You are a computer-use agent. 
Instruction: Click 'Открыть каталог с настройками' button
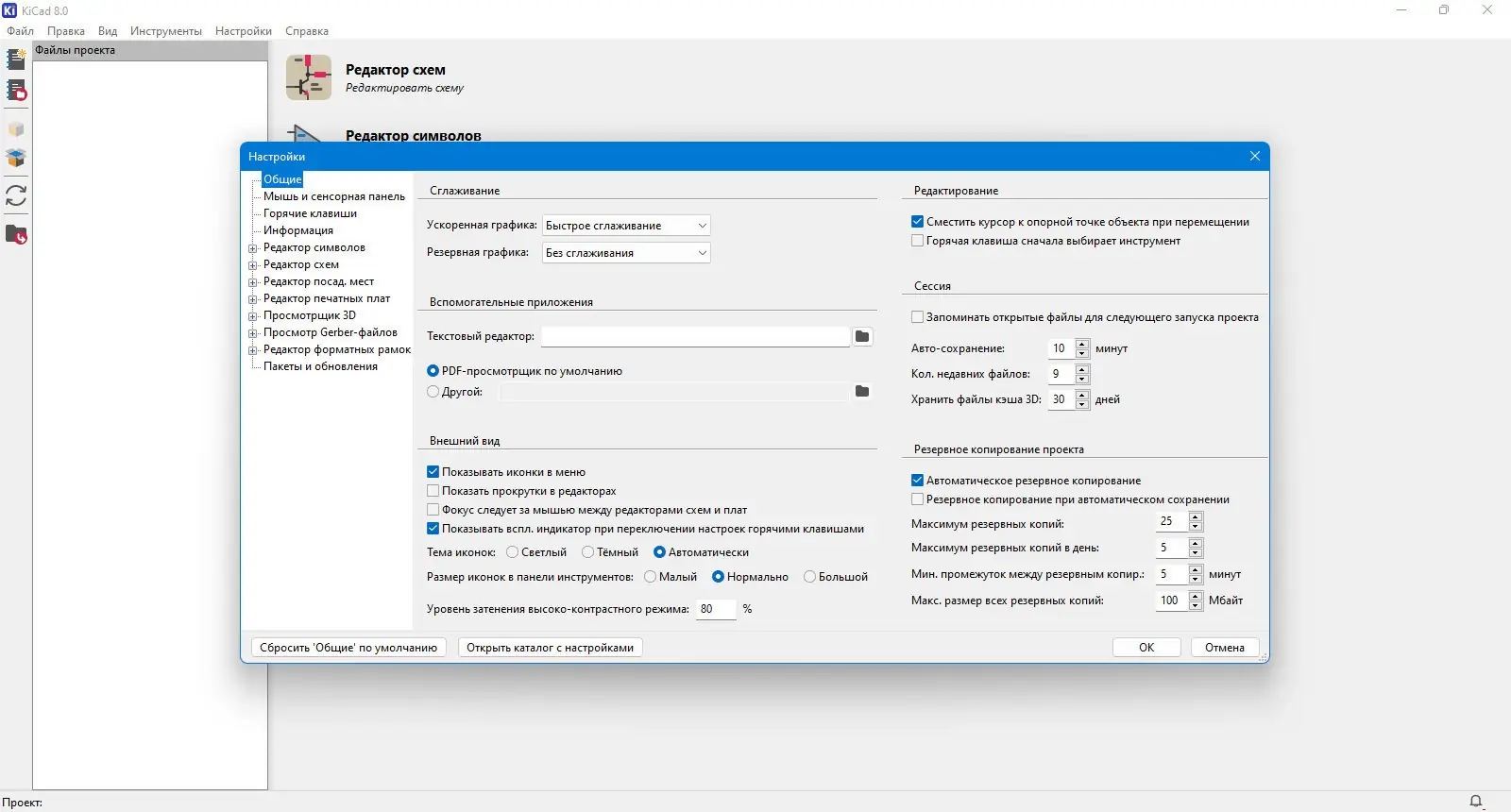tap(551, 648)
